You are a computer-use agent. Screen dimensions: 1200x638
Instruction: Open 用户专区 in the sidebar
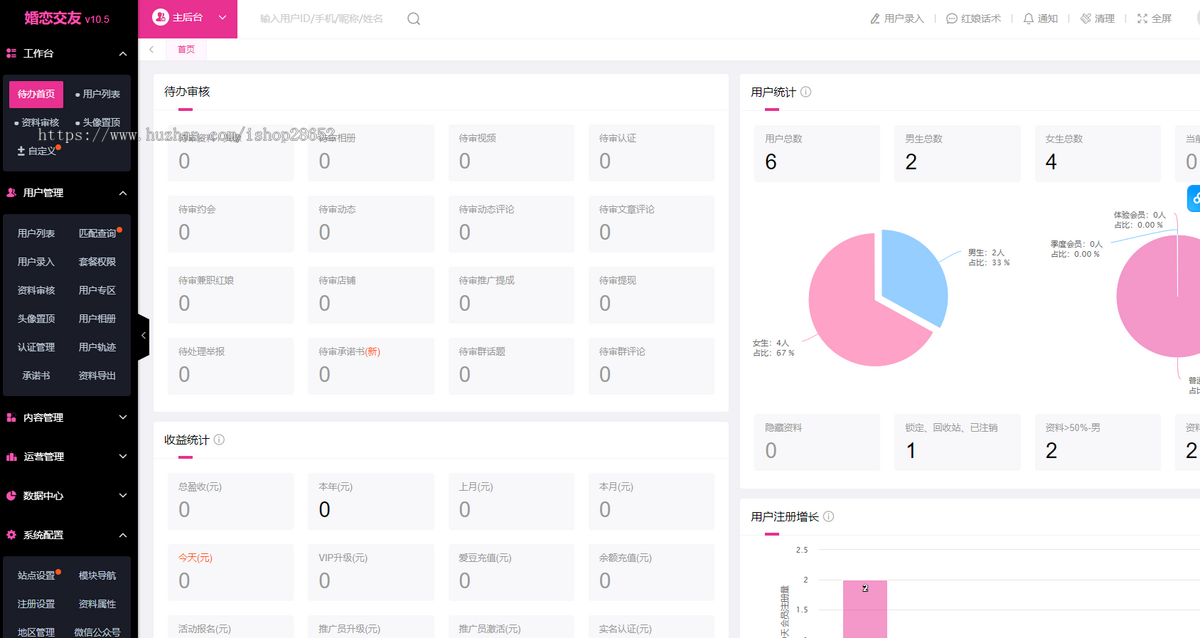coord(97,291)
